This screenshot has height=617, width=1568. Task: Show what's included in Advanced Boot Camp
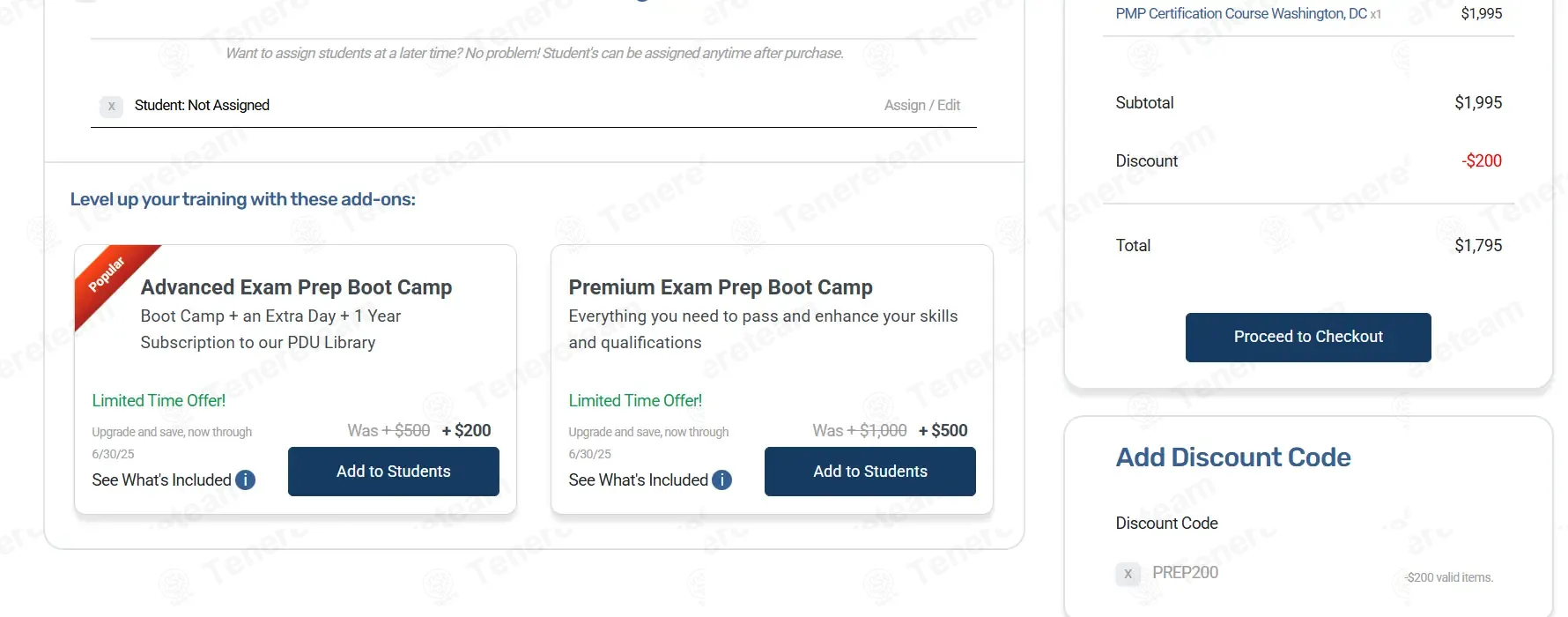coord(161,480)
